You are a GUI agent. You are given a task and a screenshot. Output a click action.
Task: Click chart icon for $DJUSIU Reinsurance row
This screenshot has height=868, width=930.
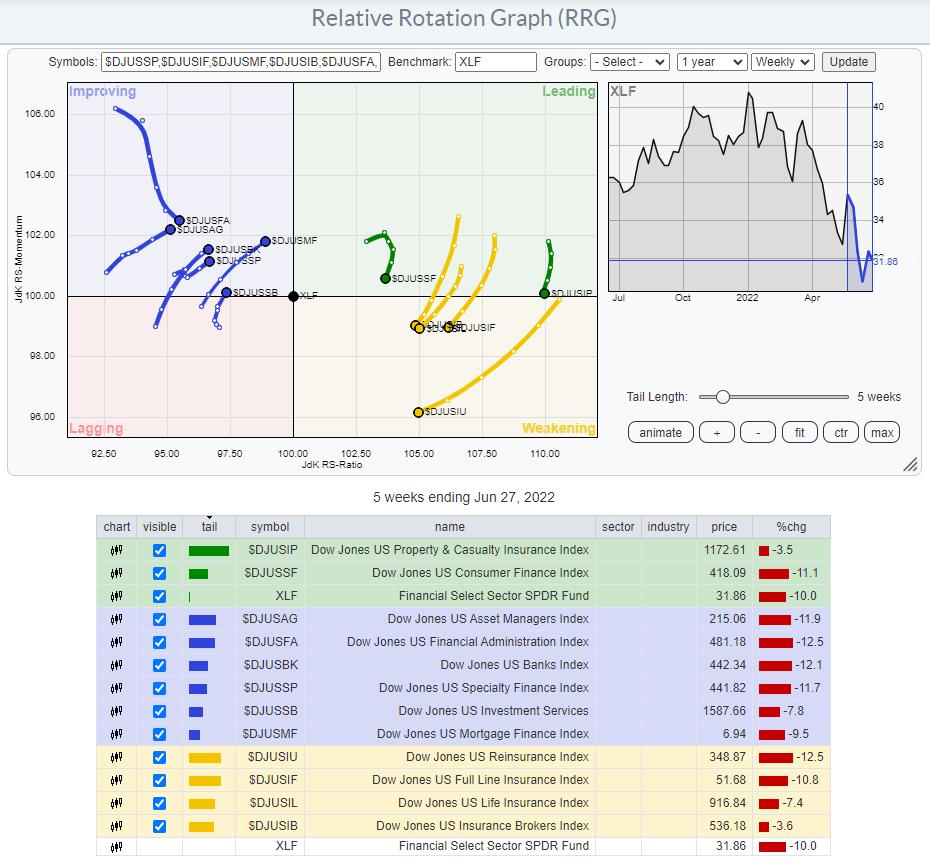(117, 757)
